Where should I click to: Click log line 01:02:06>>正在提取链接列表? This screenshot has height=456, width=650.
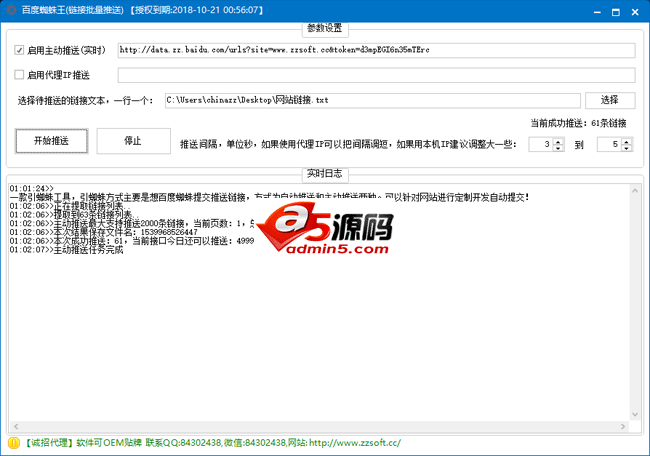(69, 206)
